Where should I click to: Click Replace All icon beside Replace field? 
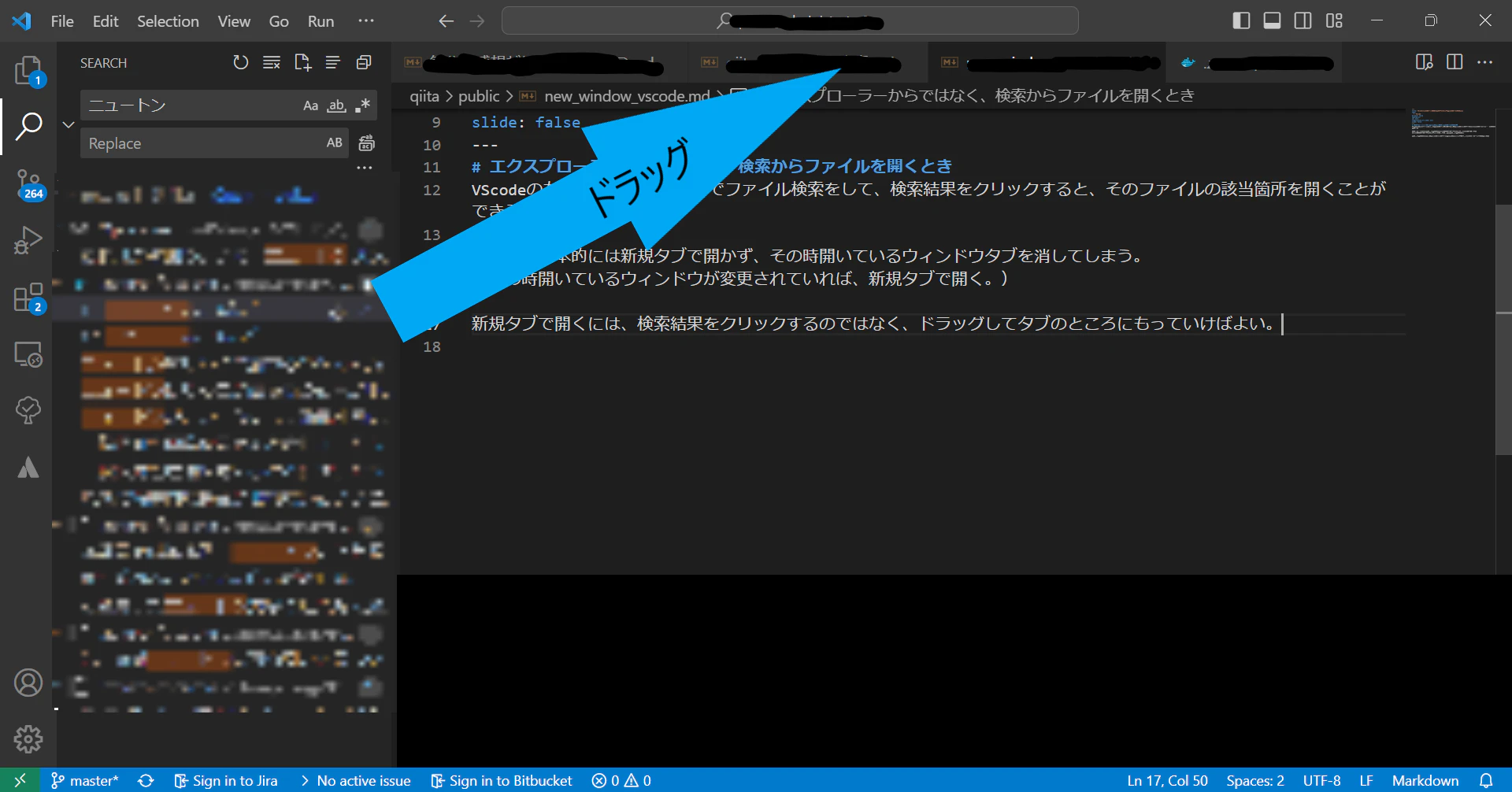366,143
